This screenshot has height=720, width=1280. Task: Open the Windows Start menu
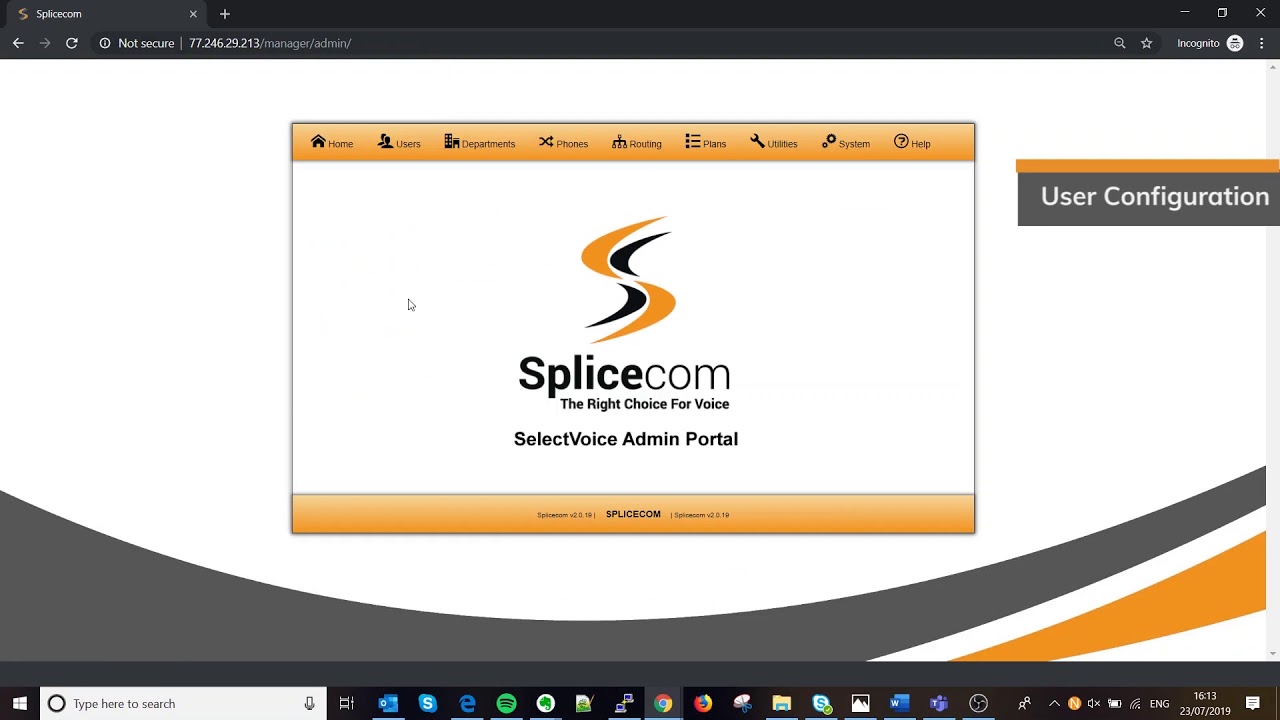coord(20,703)
